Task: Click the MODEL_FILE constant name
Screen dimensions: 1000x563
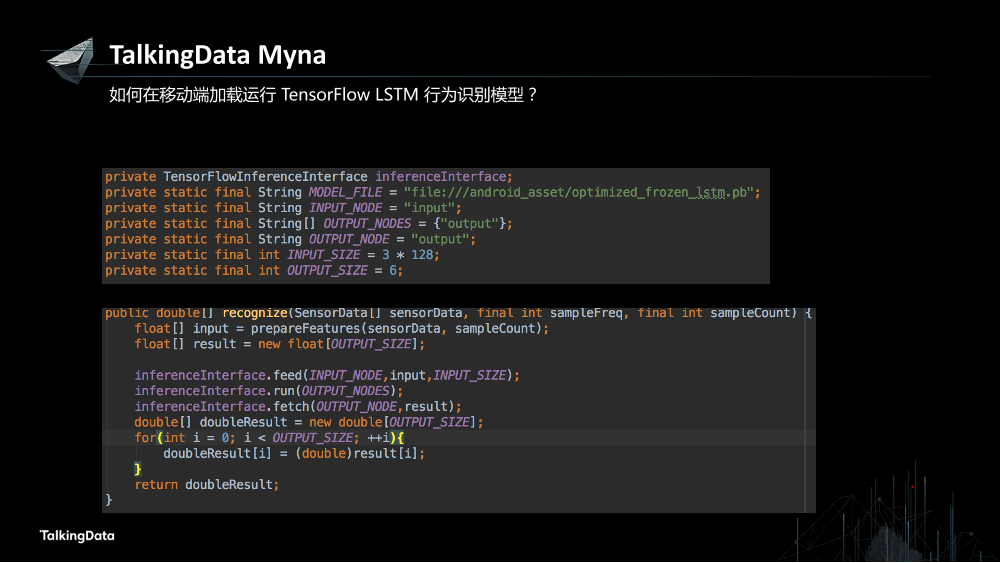Action: coord(345,193)
